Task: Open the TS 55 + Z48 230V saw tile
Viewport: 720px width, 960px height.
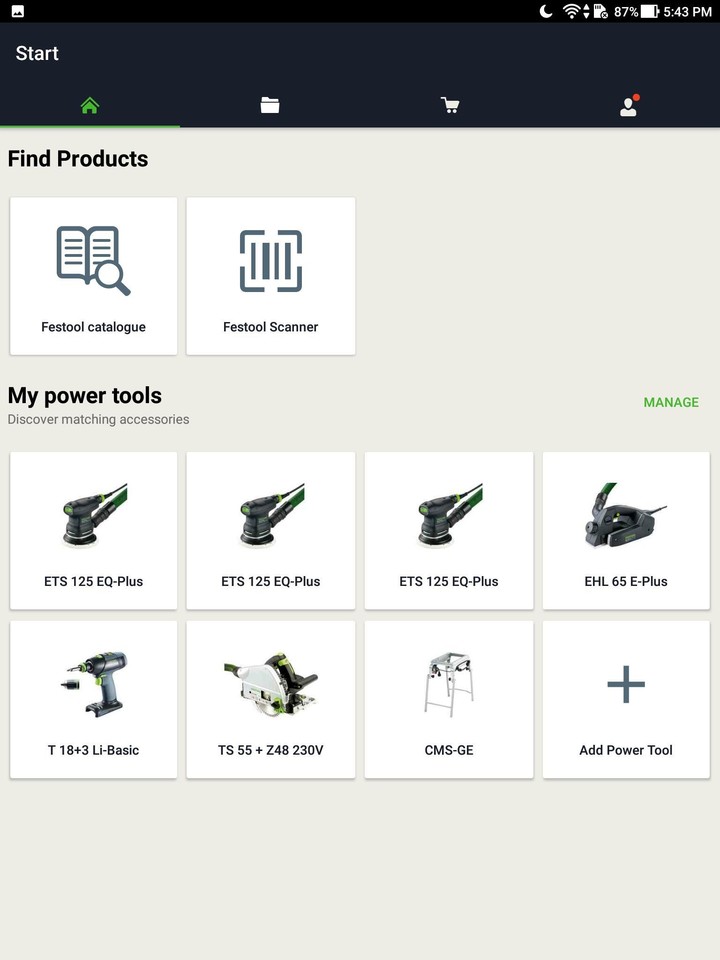Action: (271, 699)
